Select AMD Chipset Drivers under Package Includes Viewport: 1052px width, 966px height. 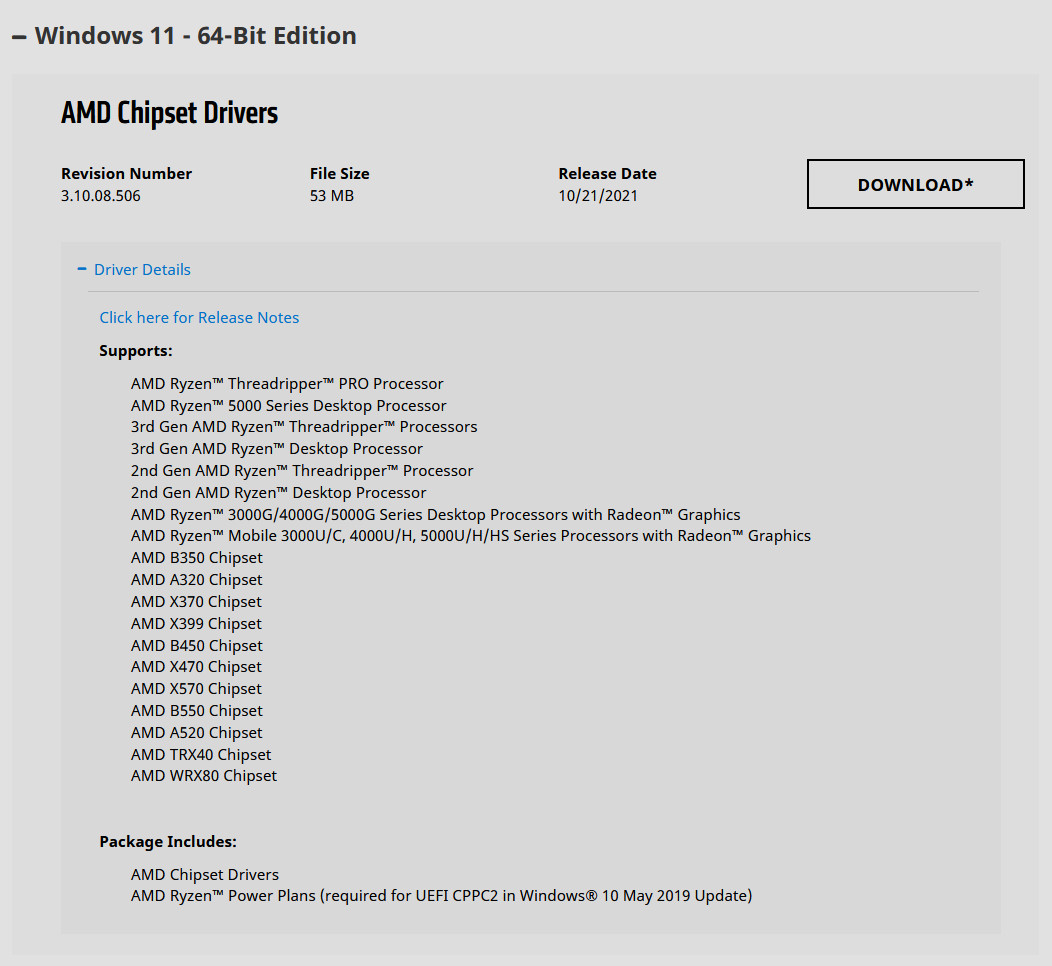205,875
